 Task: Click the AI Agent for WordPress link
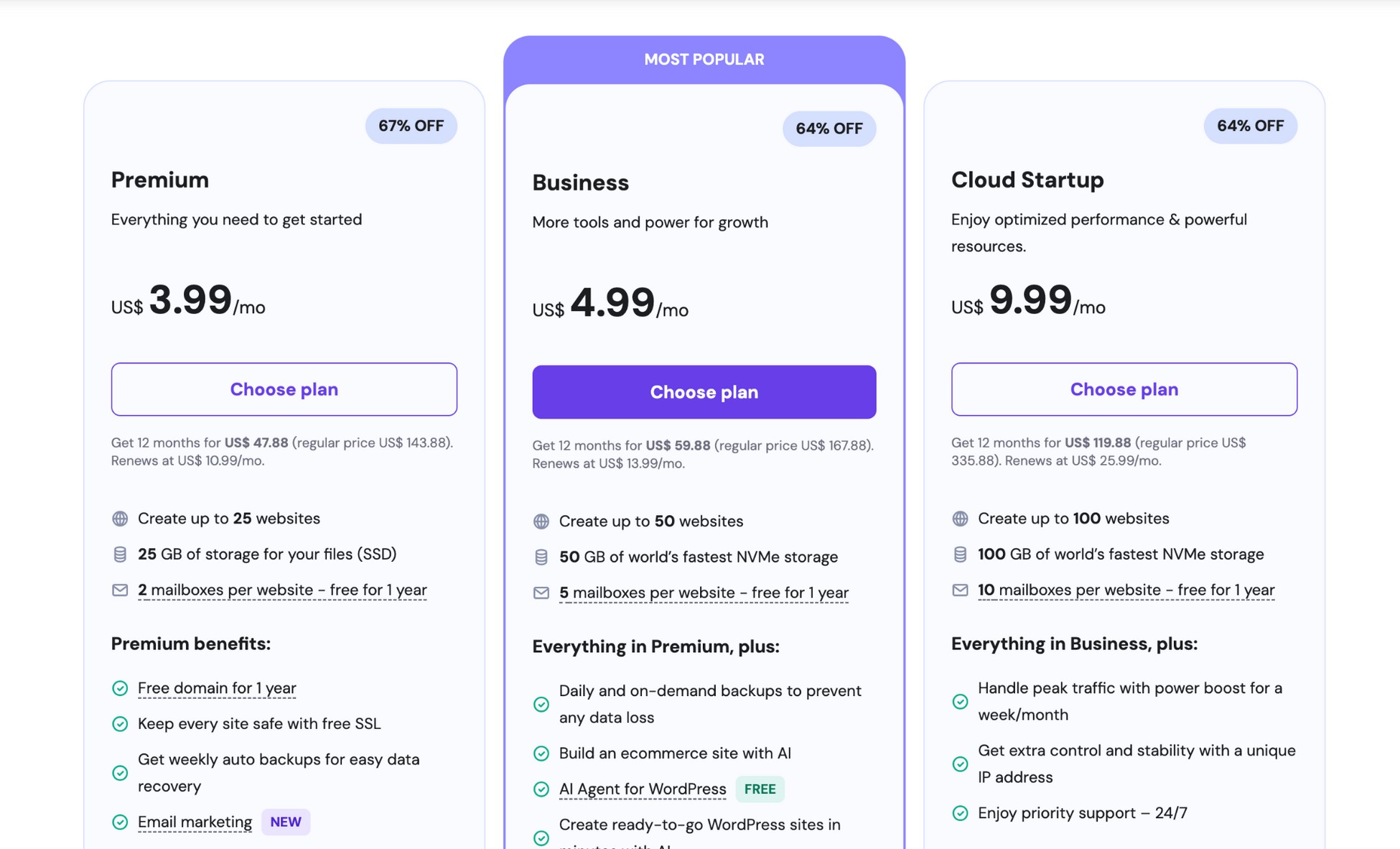click(643, 789)
